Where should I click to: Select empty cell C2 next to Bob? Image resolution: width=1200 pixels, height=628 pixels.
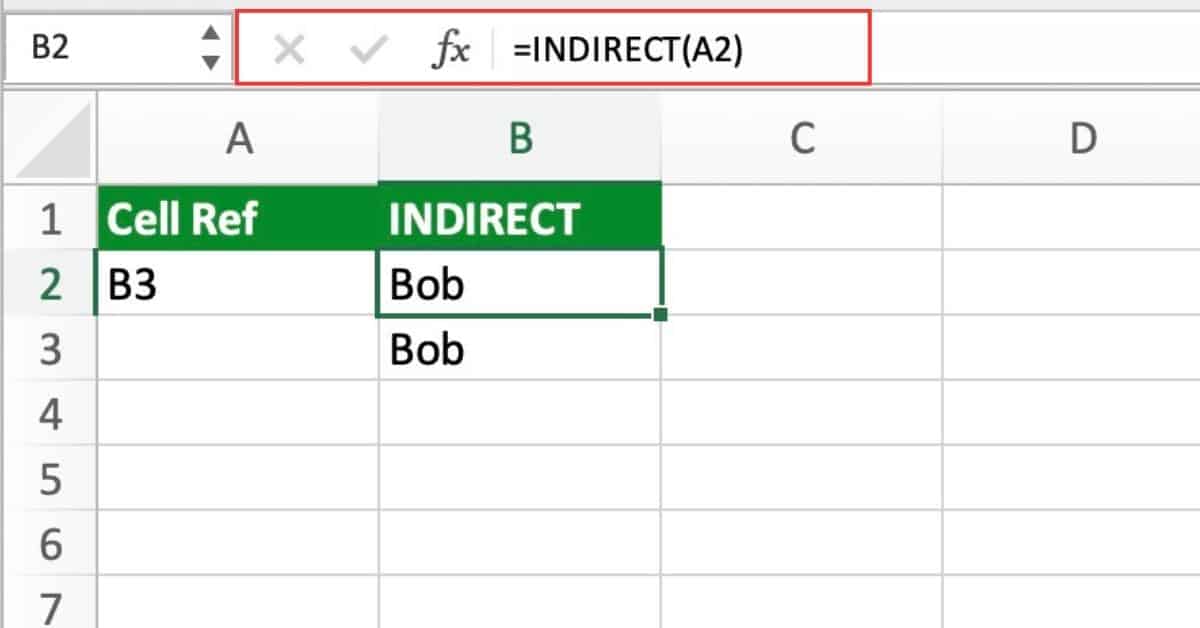802,283
